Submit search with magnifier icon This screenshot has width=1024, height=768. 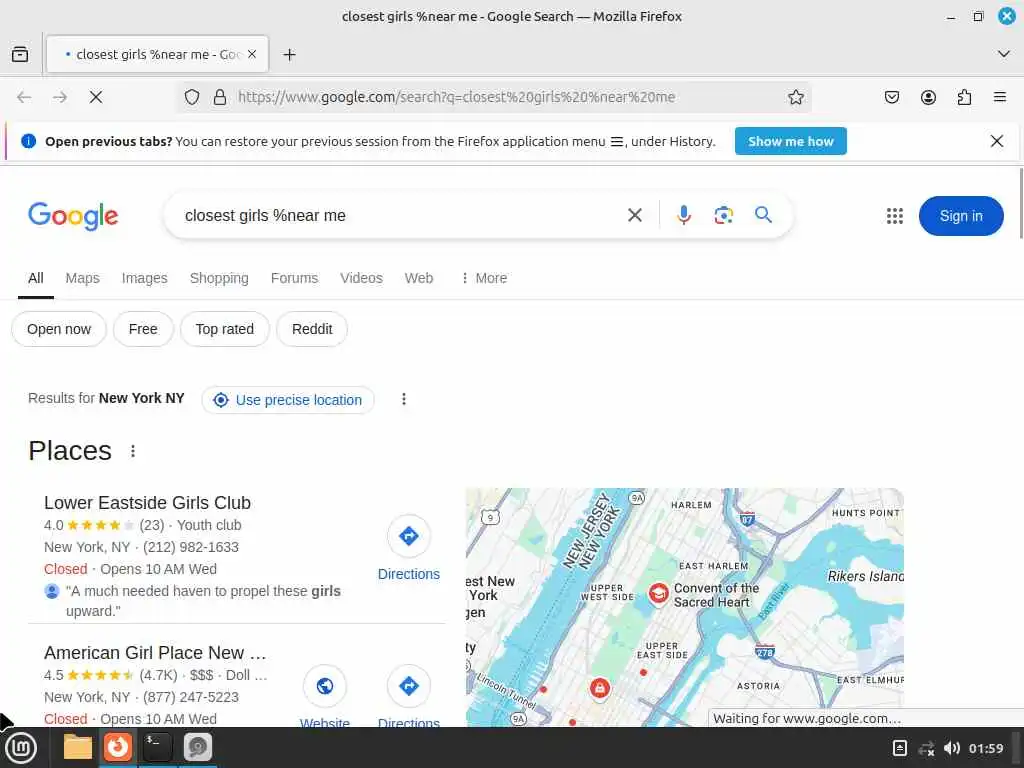(x=763, y=215)
